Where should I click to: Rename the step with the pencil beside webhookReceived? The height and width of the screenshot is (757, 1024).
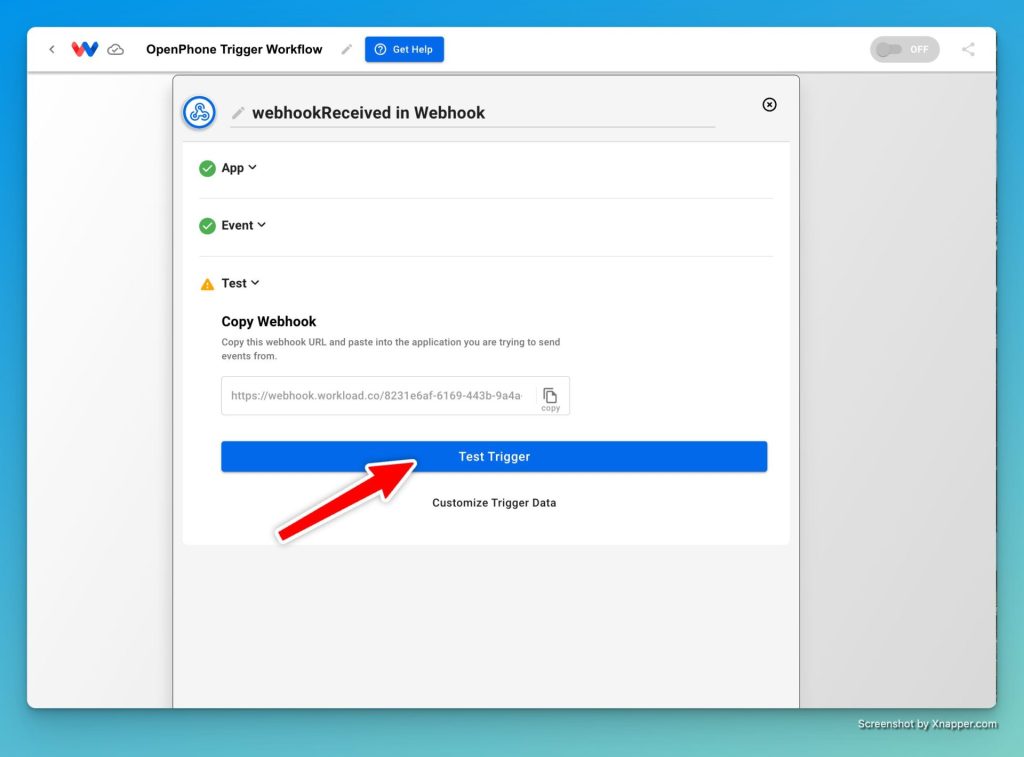point(238,113)
